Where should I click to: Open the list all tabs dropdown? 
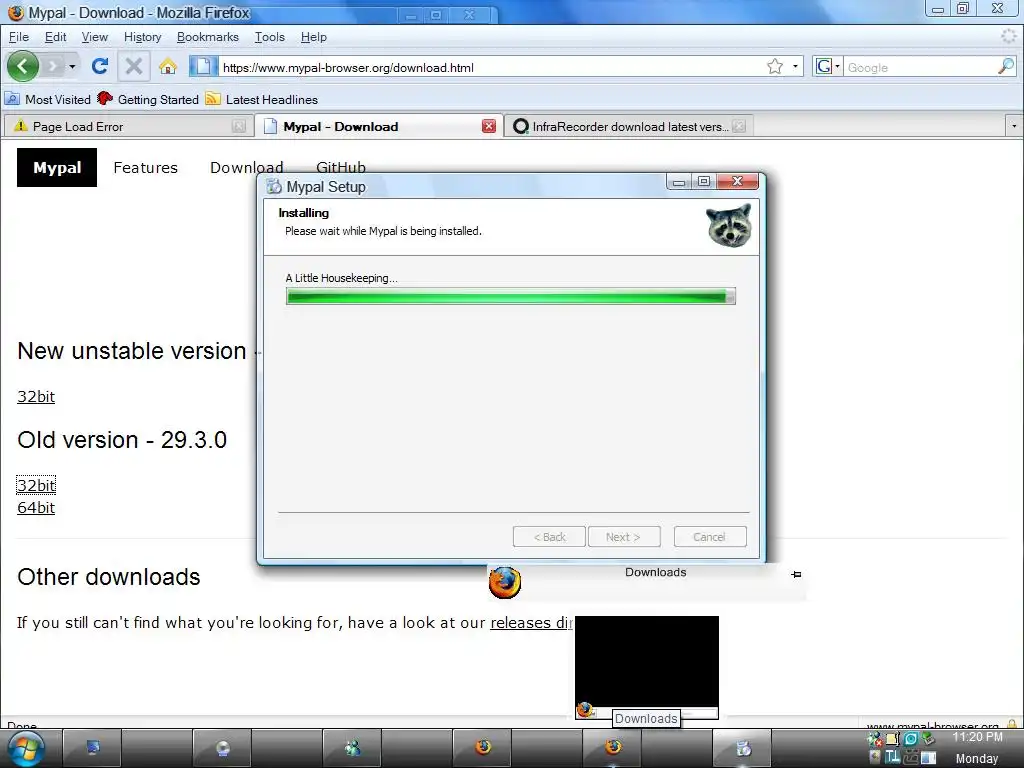[1014, 125]
